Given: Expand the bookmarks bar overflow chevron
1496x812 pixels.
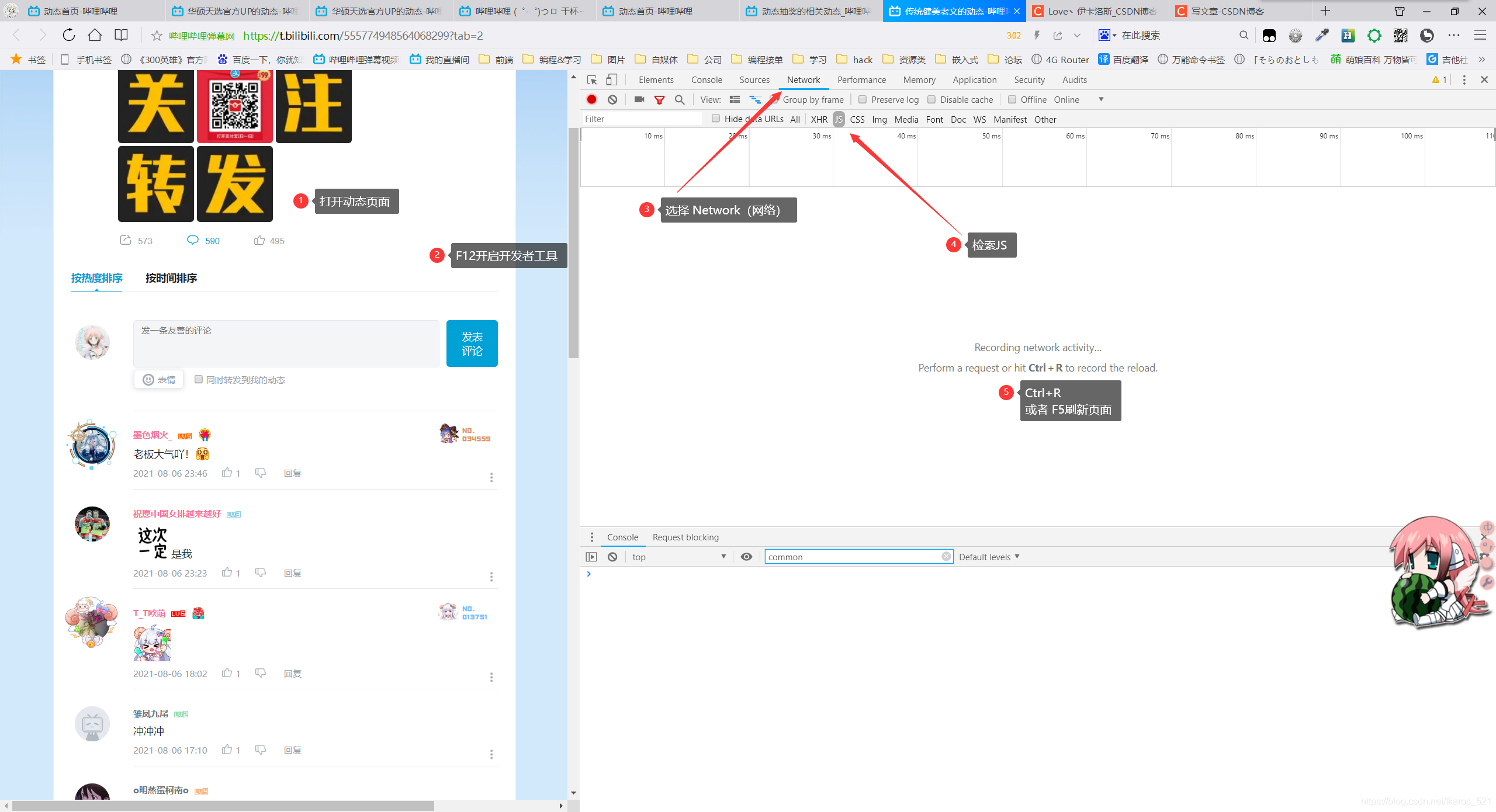Looking at the screenshot, I should point(1482,60).
